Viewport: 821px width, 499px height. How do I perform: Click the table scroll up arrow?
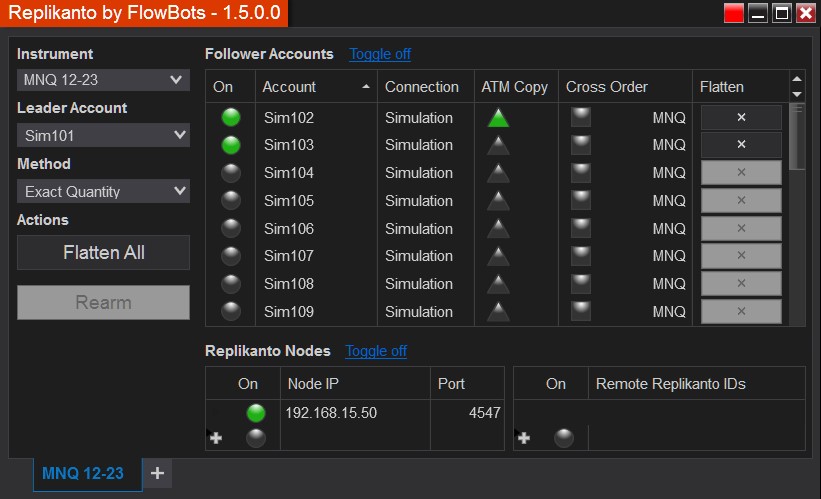pyautogui.click(x=797, y=79)
